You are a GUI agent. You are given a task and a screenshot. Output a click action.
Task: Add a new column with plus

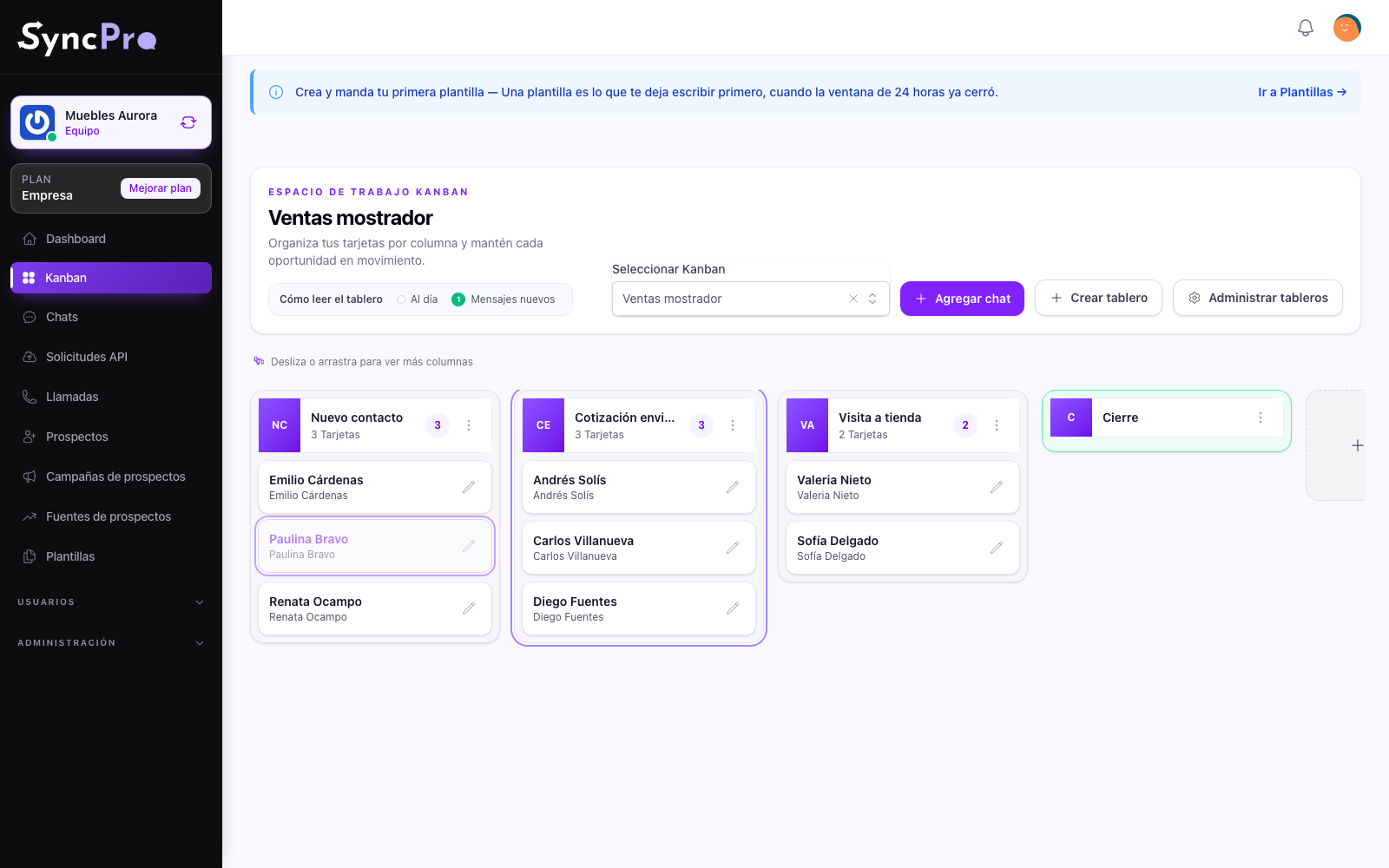[1357, 445]
